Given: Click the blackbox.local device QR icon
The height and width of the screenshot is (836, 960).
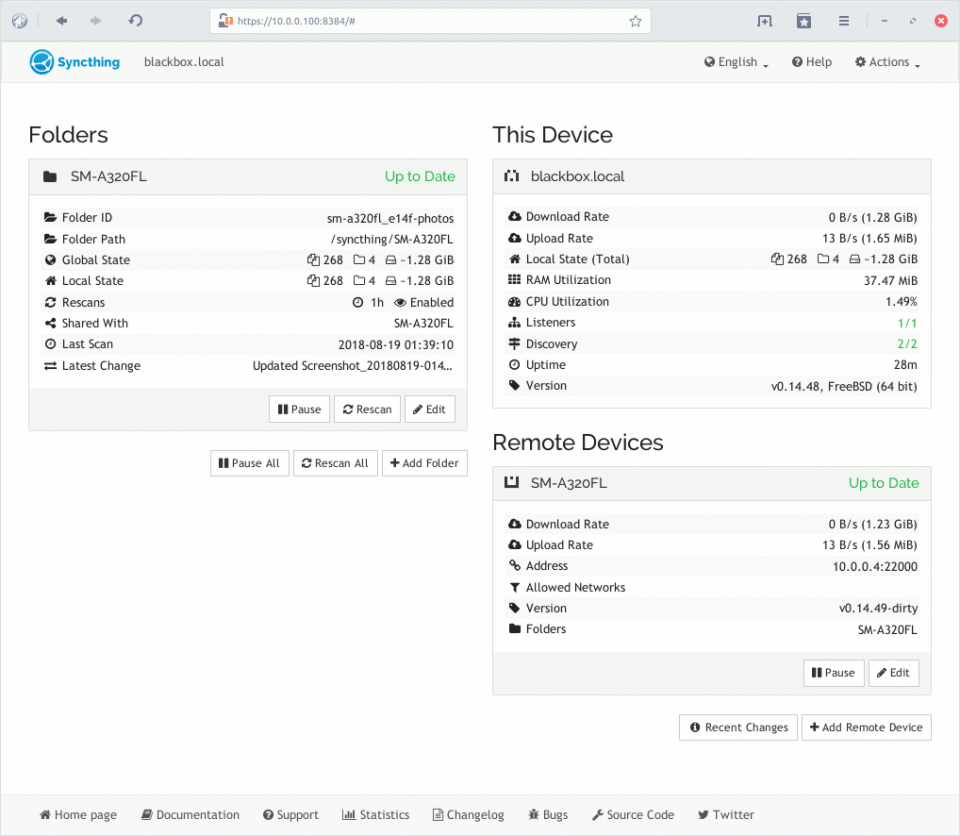Looking at the screenshot, I should coord(512,176).
